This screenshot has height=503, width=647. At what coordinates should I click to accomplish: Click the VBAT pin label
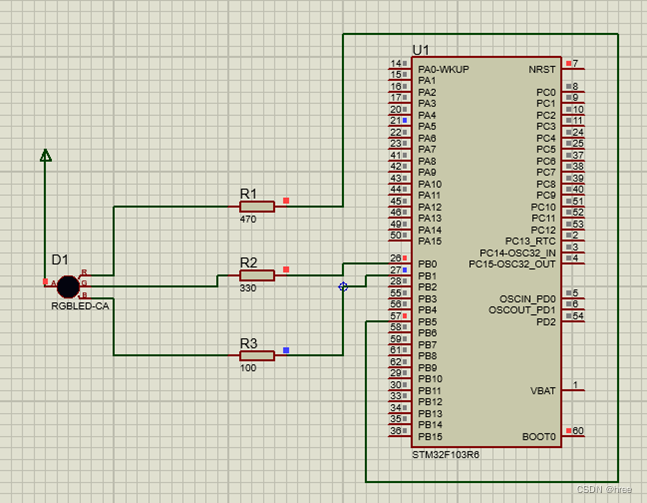click(543, 391)
